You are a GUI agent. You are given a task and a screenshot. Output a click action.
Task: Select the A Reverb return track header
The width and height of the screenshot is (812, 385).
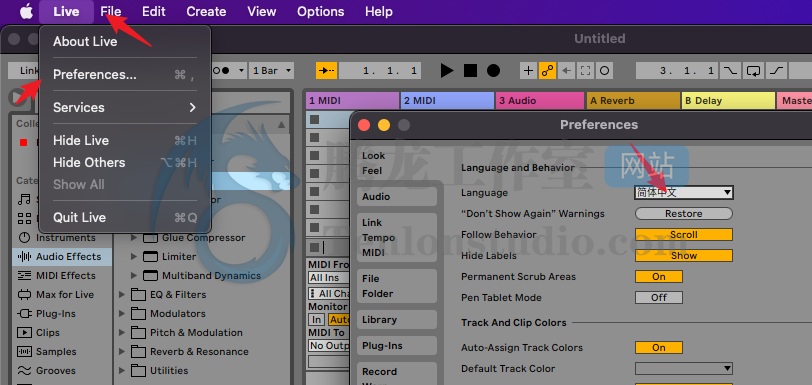tap(633, 101)
